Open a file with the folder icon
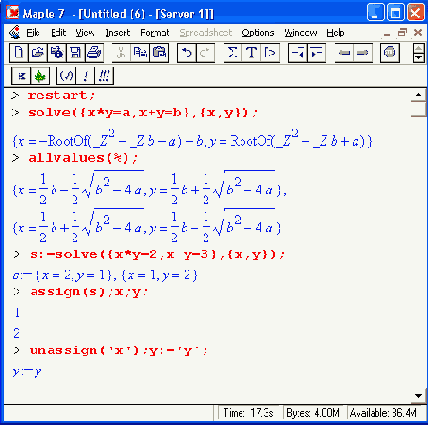 click(x=38, y=53)
